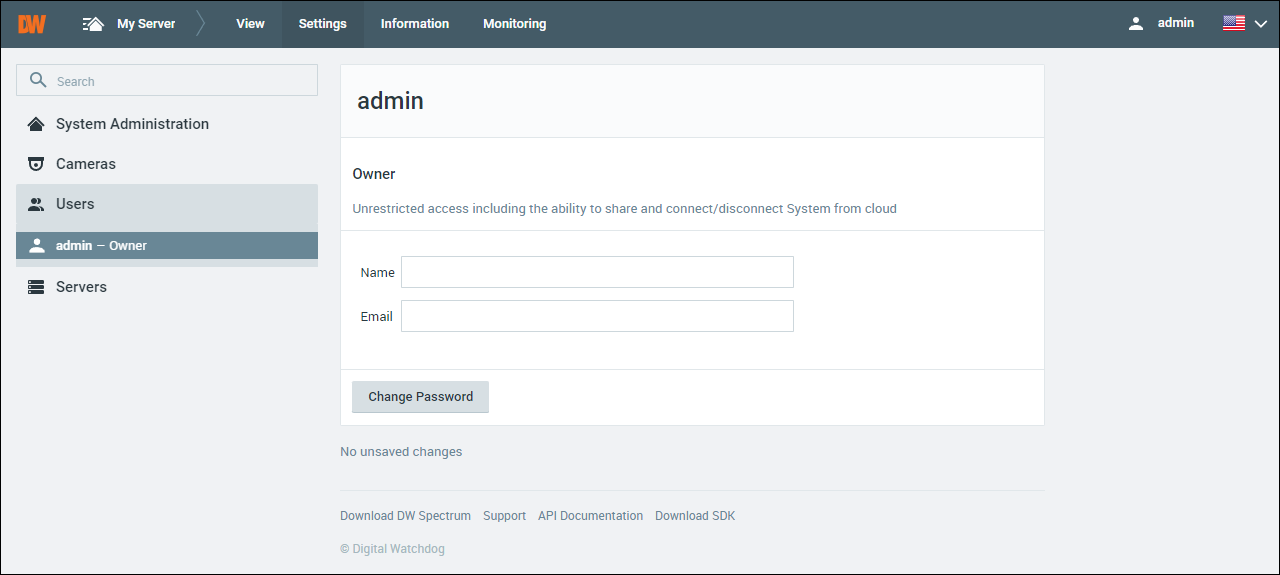Open the API Documentation link
This screenshot has width=1280, height=575.
point(590,516)
